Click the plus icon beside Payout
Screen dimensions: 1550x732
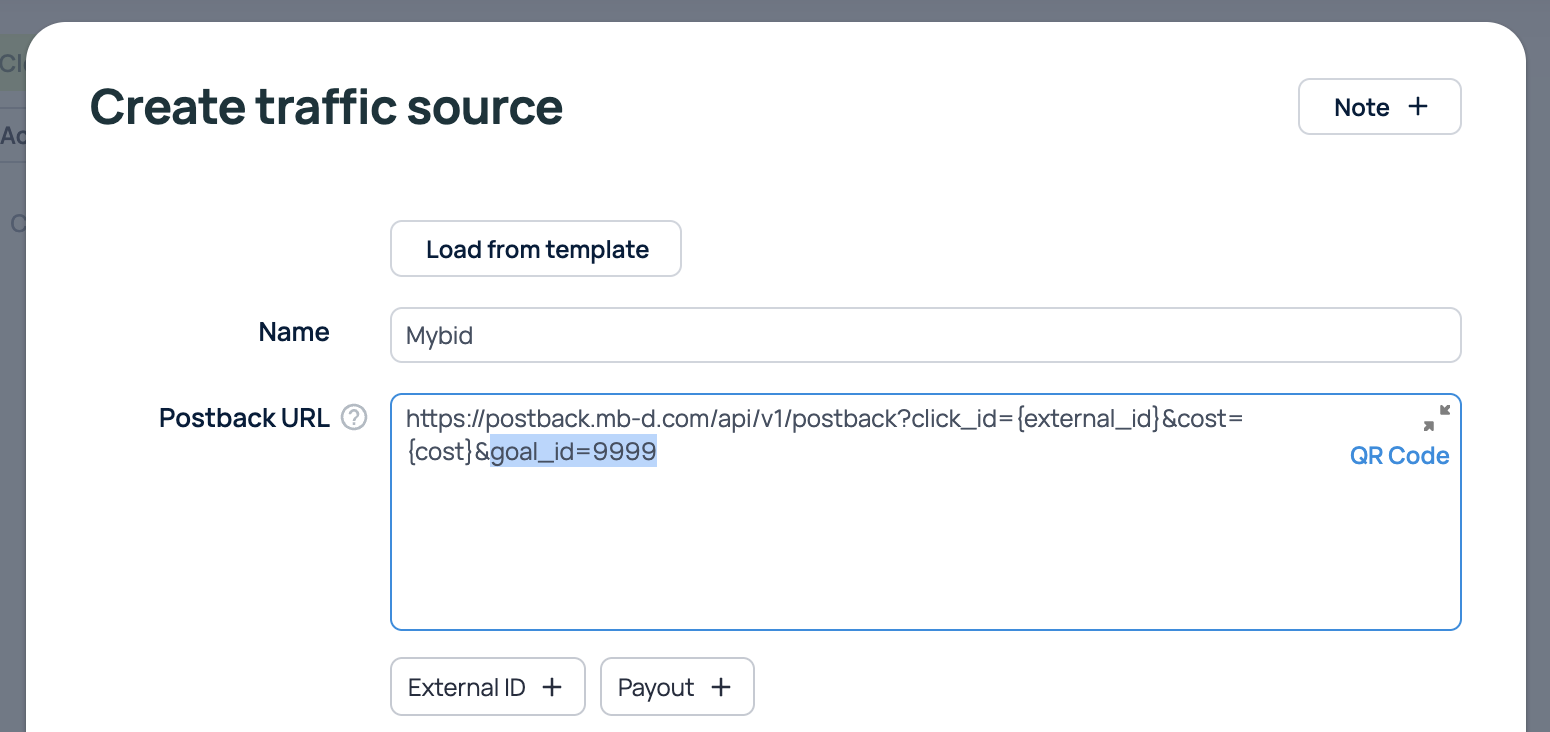[720, 687]
